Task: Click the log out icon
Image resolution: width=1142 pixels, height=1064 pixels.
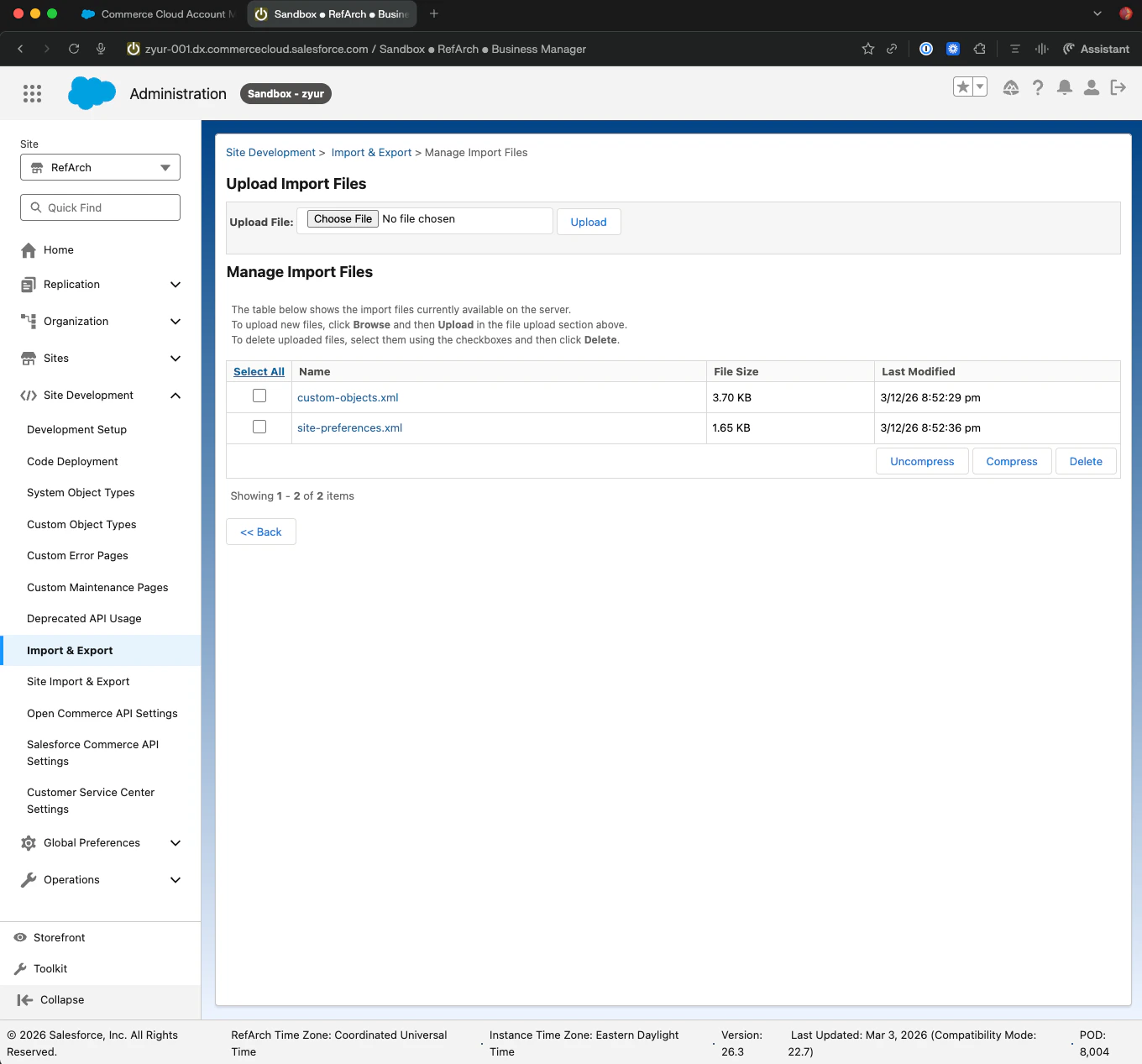Action: 1118,87
